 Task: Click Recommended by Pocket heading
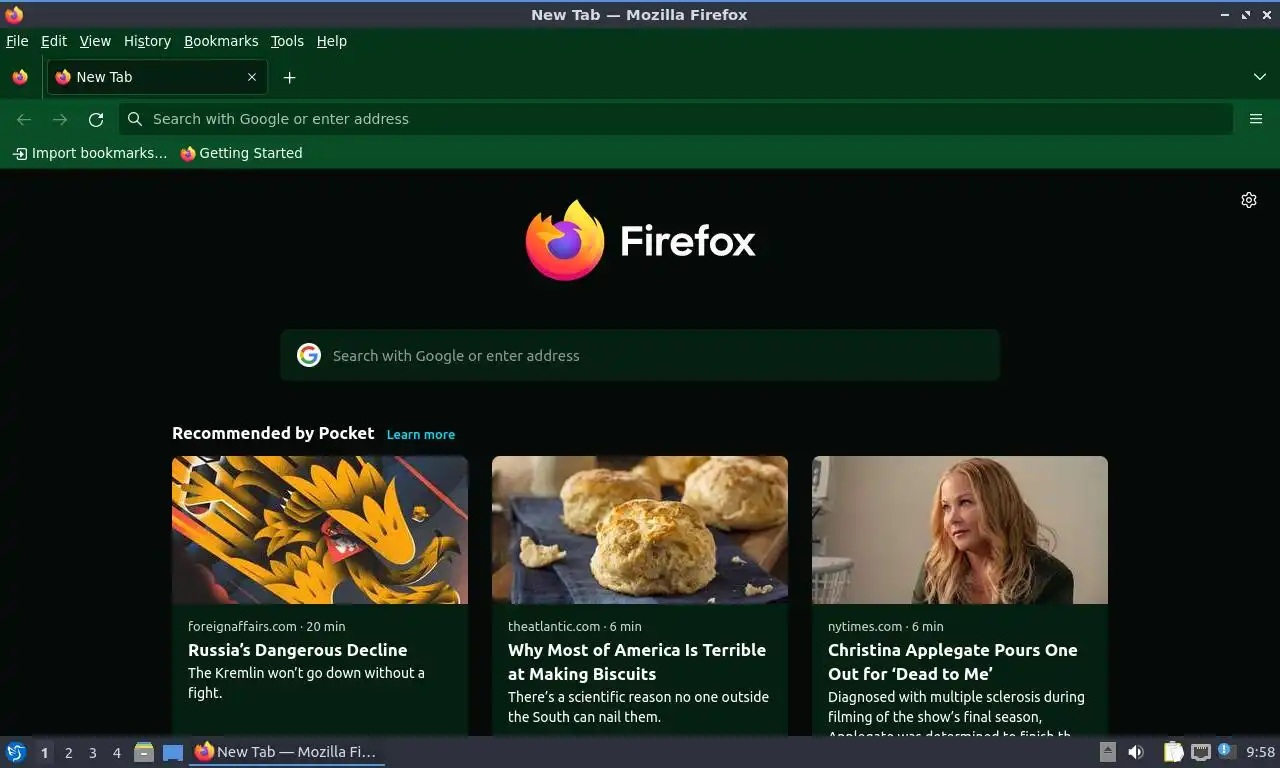coord(273,433)
